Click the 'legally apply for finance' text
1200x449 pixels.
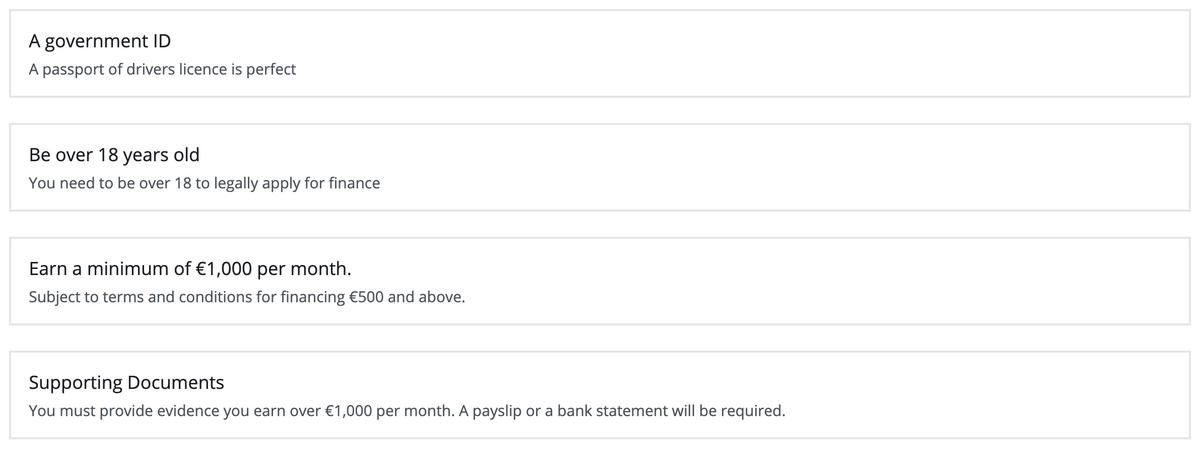(297, 185)
